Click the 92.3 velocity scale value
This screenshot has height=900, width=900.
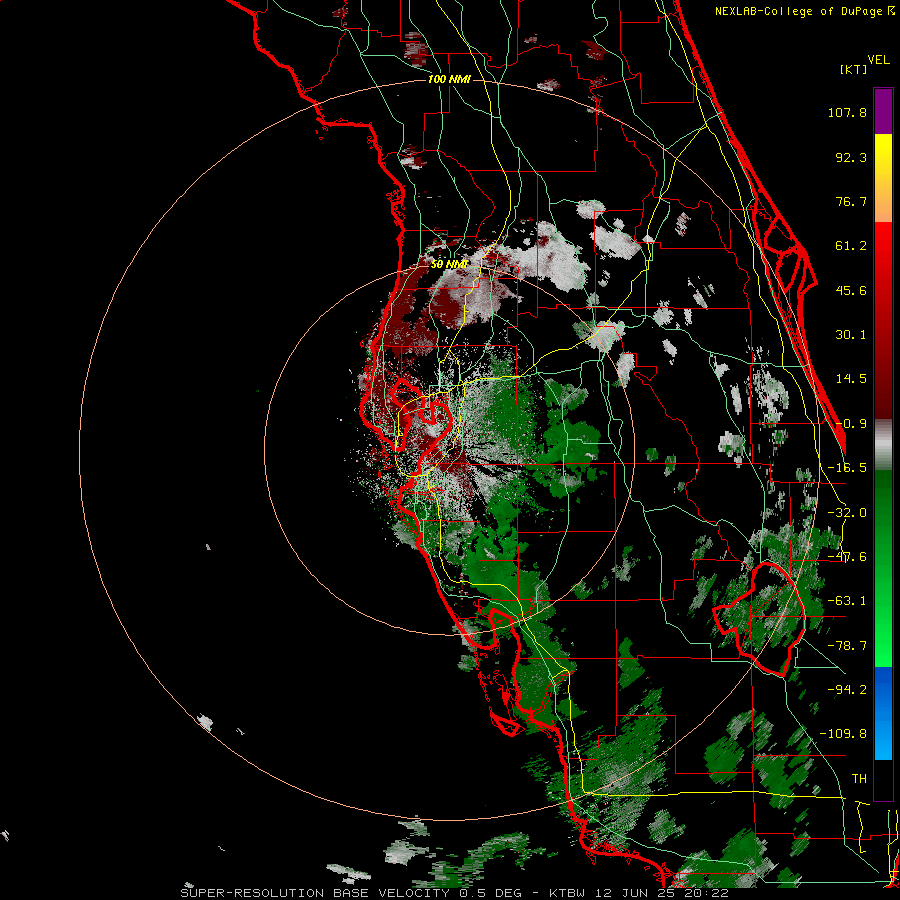tap(851, 157)
